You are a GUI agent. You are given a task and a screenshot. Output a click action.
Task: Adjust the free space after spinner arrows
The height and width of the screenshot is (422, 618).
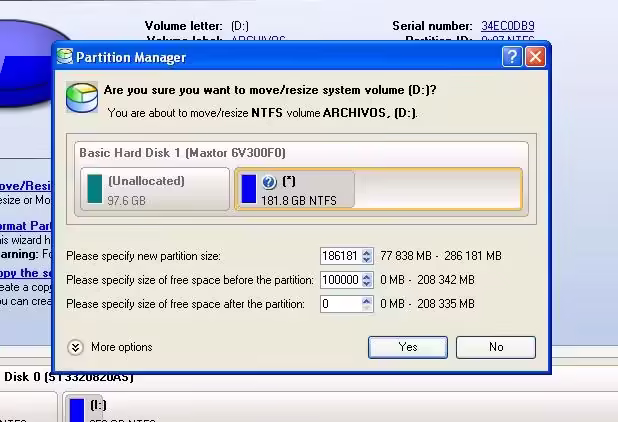tap(367, 304)
